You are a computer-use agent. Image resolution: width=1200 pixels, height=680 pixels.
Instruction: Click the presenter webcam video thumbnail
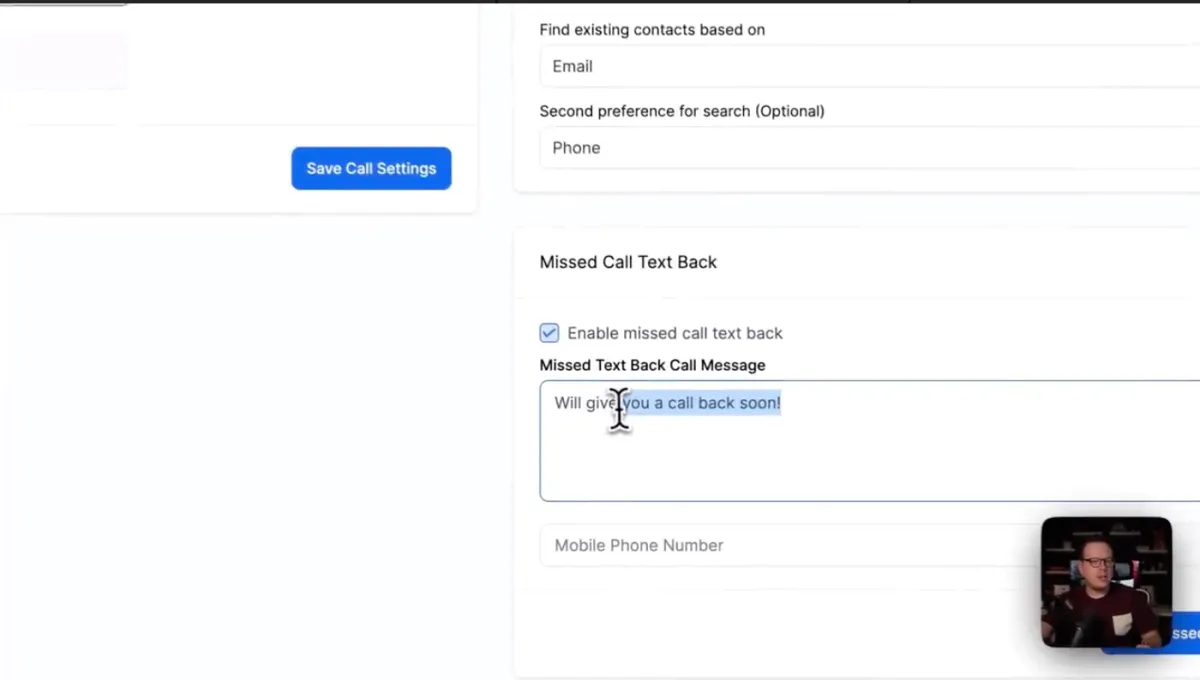click(x=1106, y=582)
